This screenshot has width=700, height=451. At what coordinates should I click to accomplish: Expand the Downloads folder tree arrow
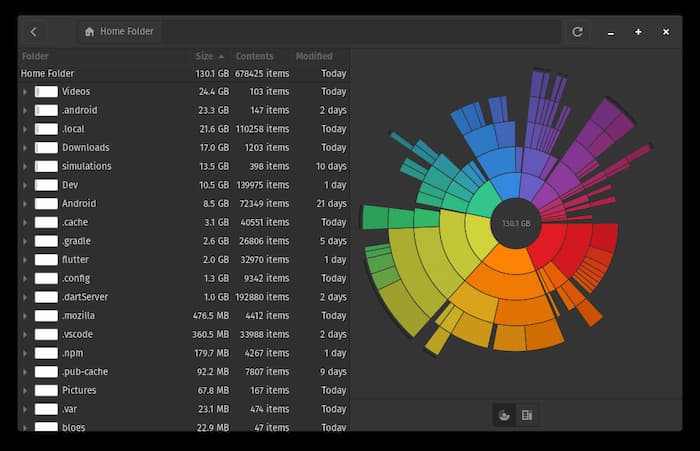(25, 148)
